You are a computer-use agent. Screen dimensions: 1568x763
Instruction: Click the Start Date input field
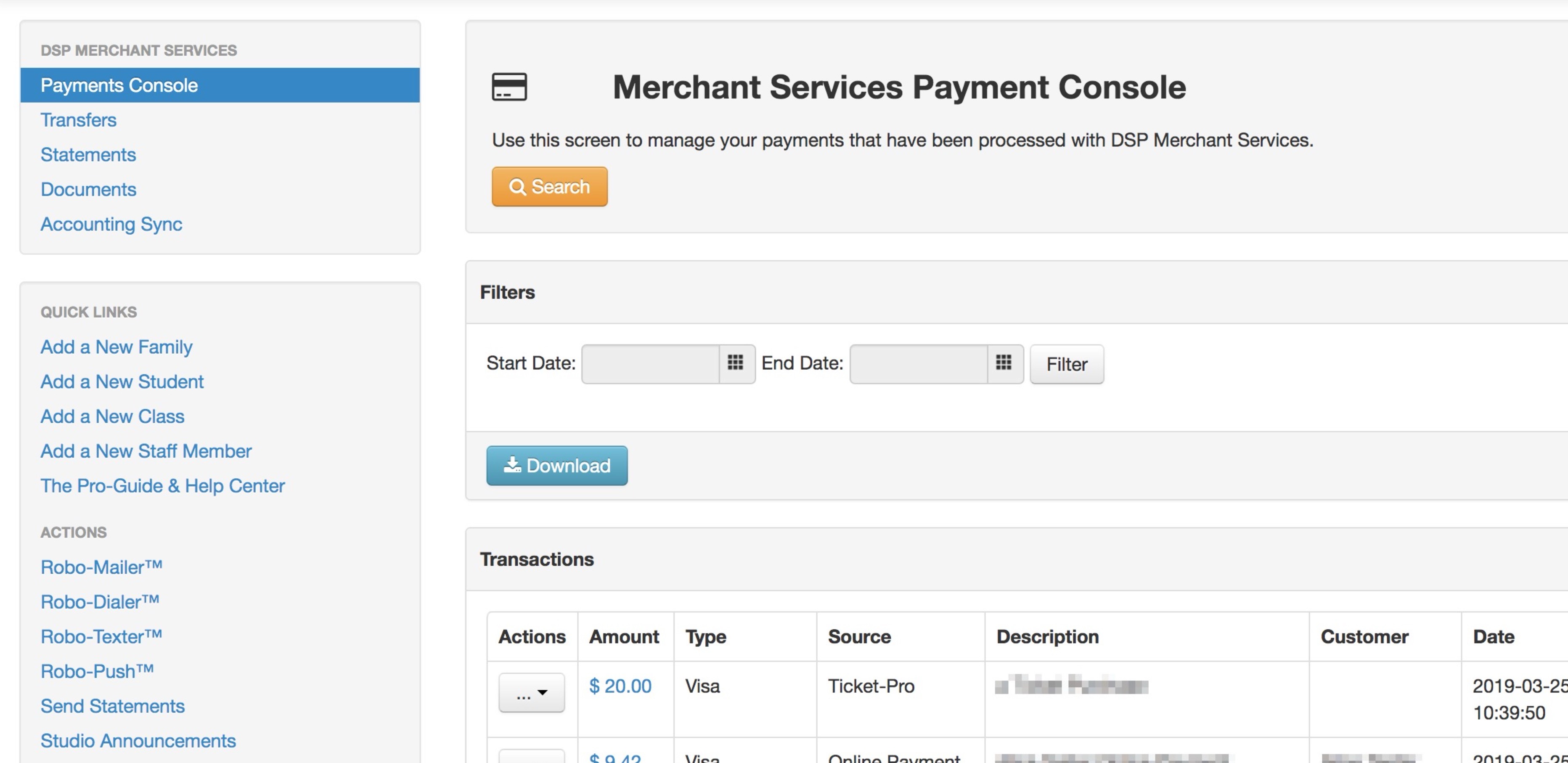coord(650,364)
